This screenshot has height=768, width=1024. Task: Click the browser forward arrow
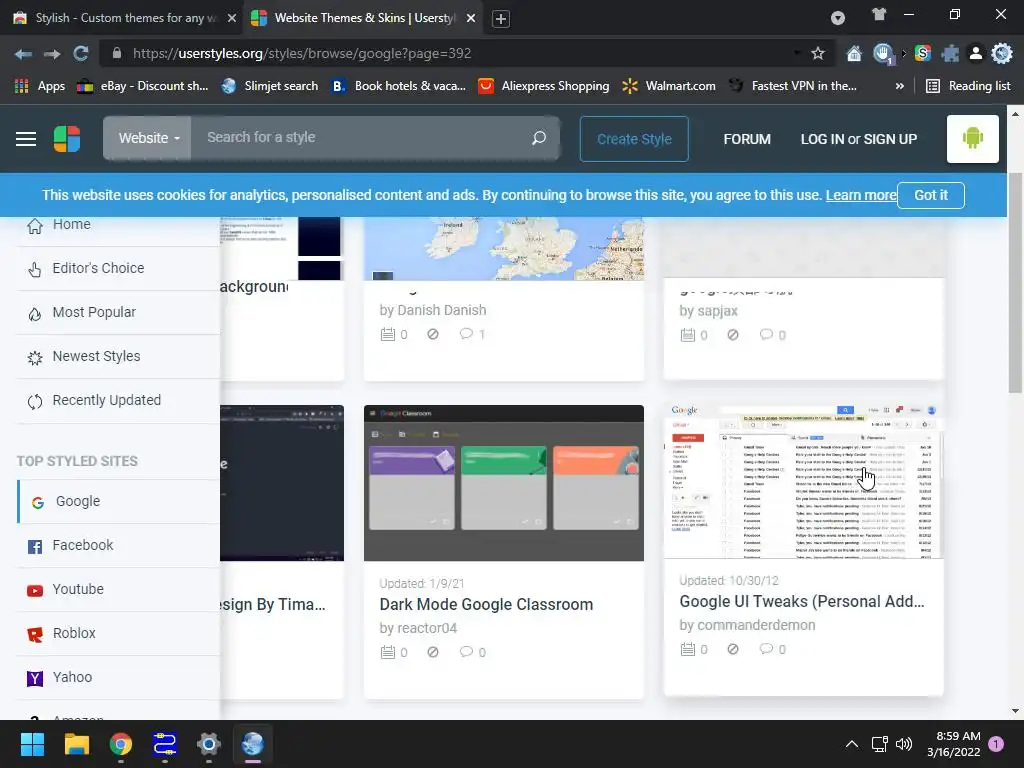52,54
